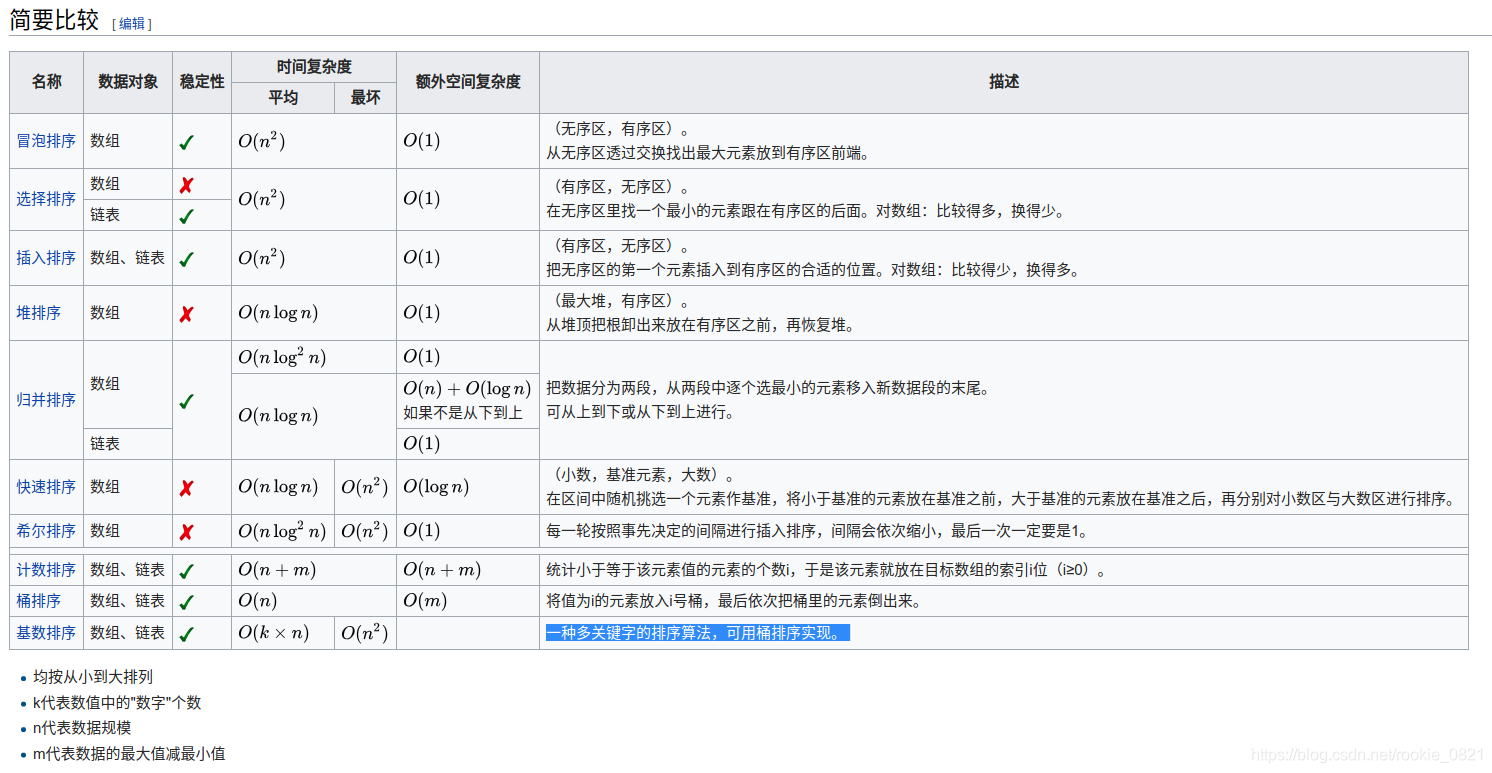The height and width of the screenshot is (773, 1492).
Task: Open the 计数排序 link
Action: coord(46,570)
